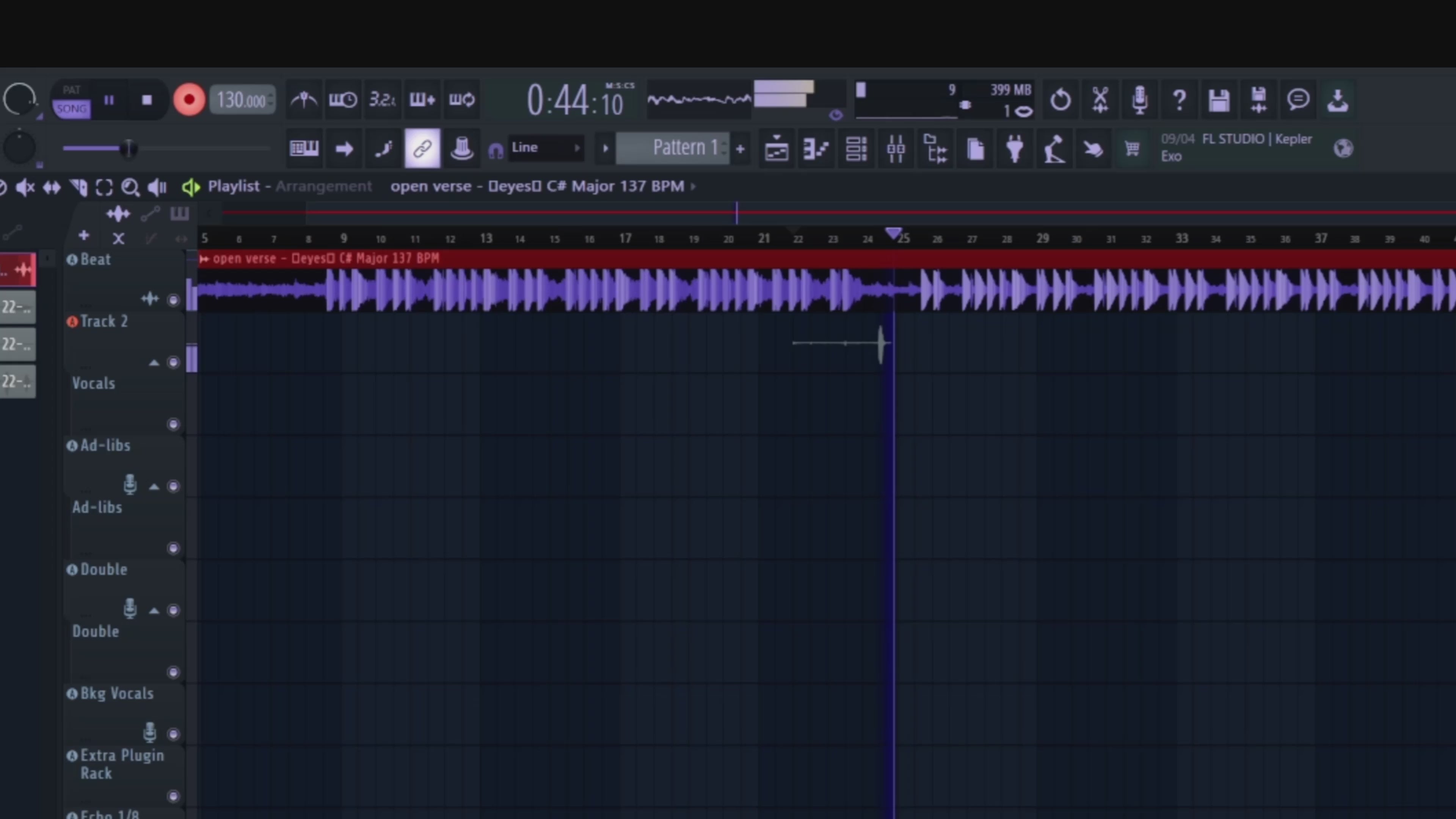Click the export/render download icon
The width and height of the screenshot is (1456, 819).
click(x=1338, y=100)
